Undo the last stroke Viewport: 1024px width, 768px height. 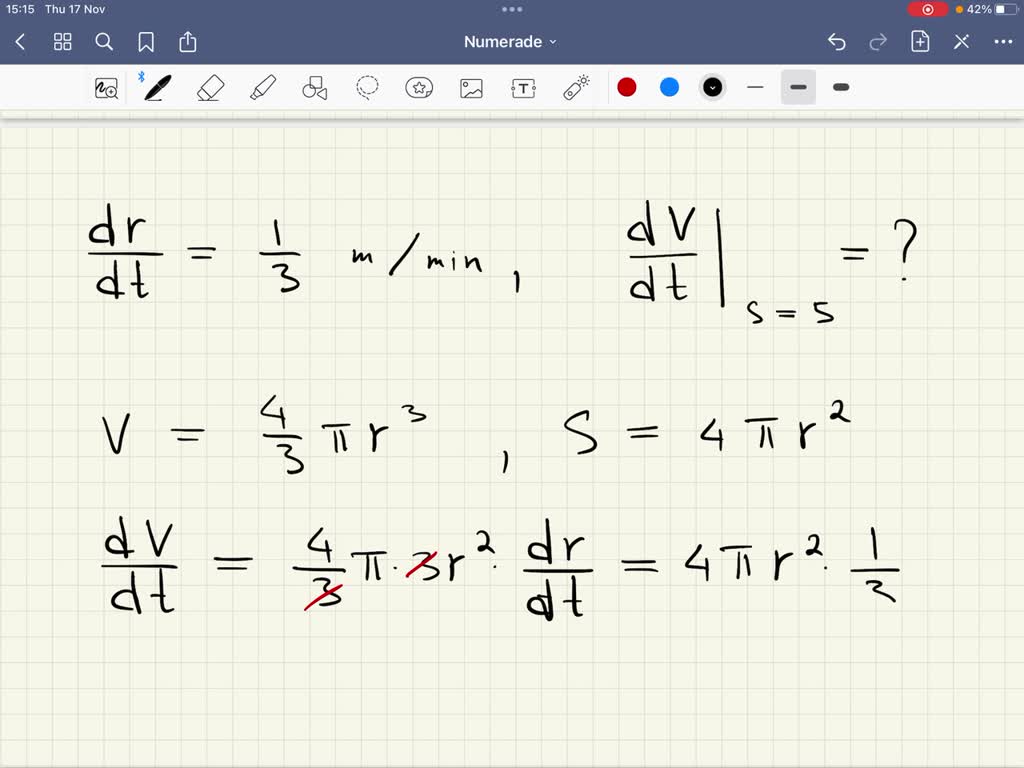pos(837,41)
